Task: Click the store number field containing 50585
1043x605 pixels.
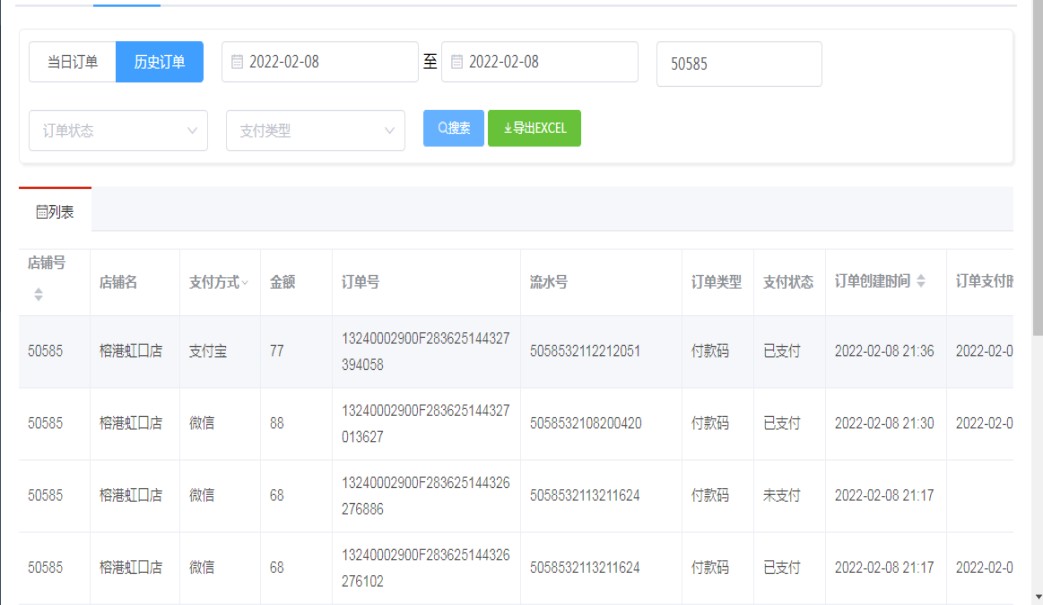Action: [x=739, y=64]
